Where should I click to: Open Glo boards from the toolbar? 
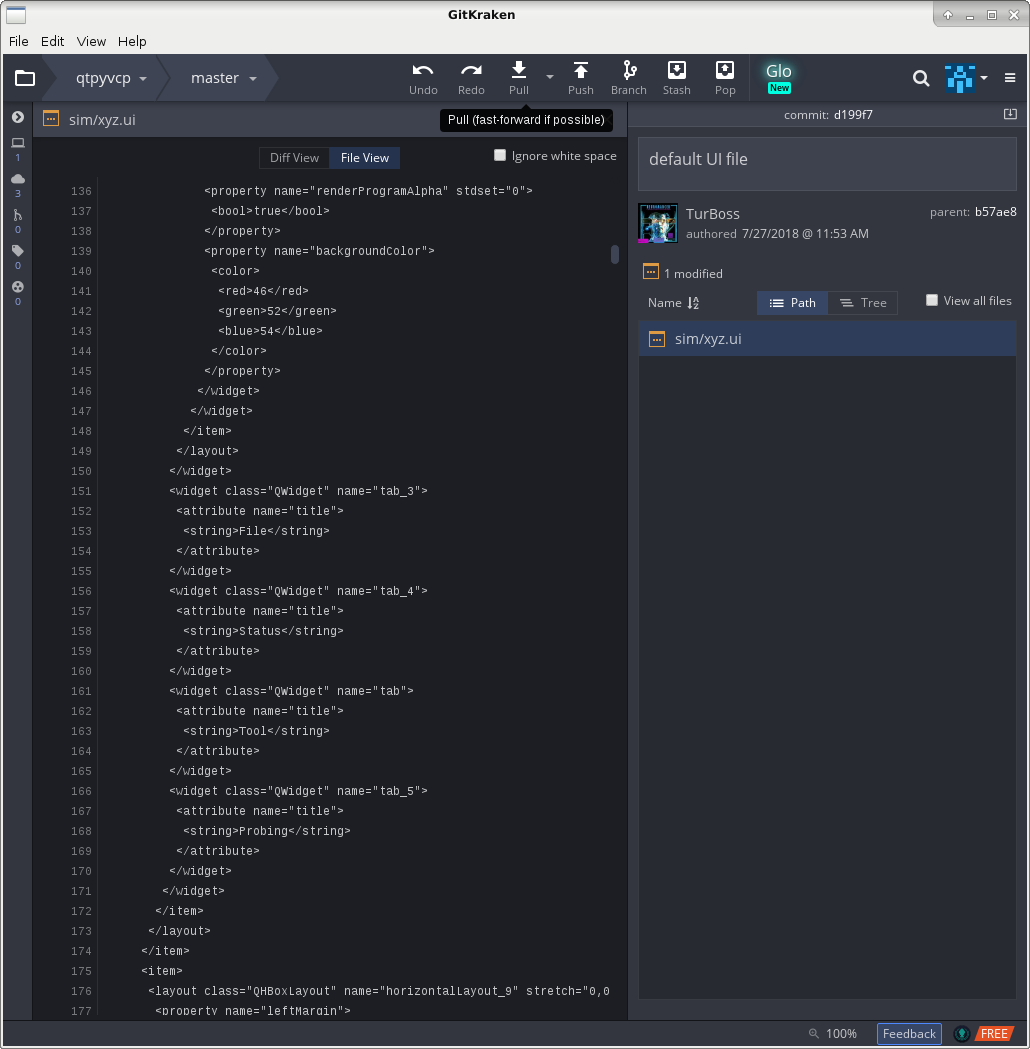click(x=779, y=78)
